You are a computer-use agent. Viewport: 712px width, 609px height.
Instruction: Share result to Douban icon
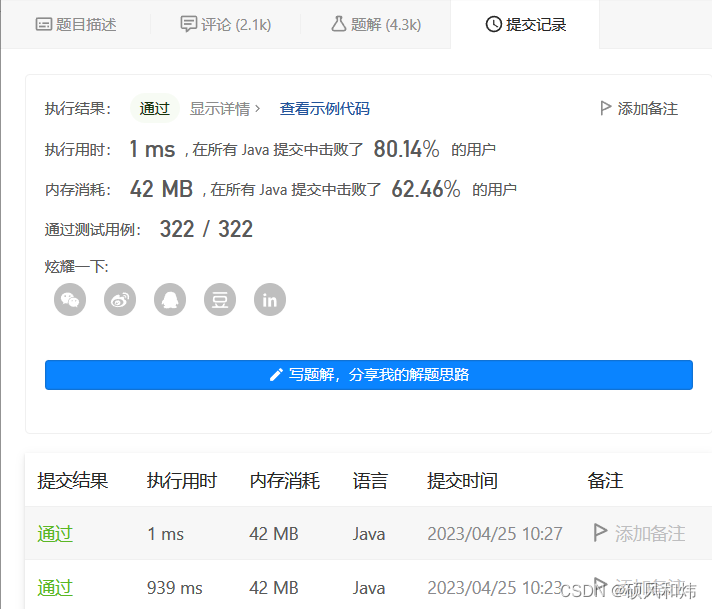220,300
